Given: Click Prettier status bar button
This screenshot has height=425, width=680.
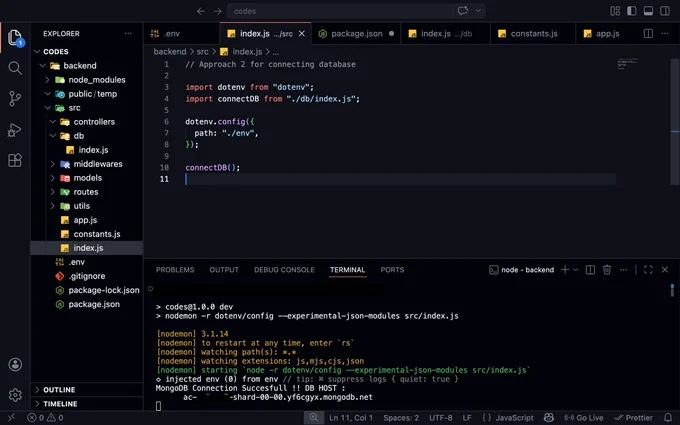Looking at the screenshot, I should (633, 418).
